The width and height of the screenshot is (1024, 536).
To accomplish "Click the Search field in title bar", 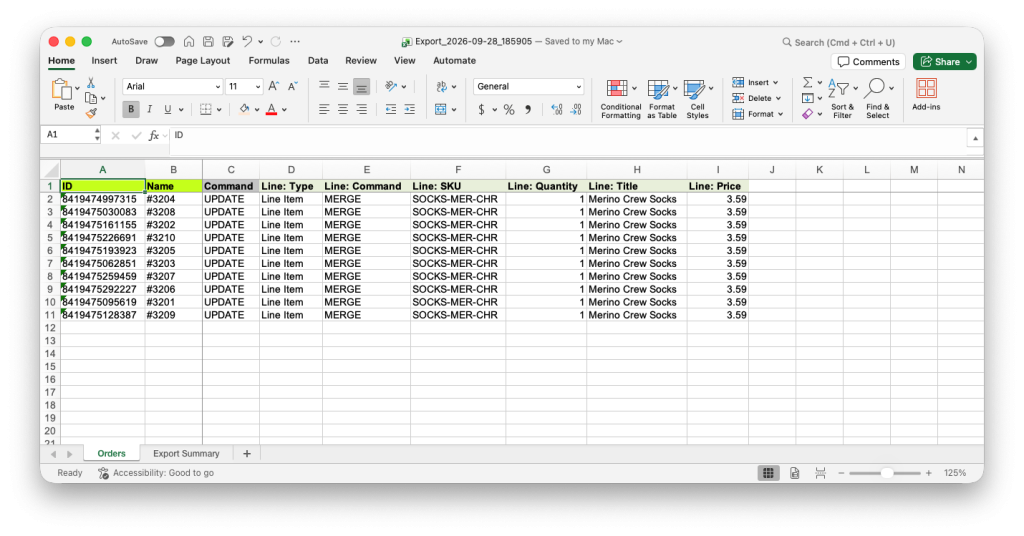I will tap(839, 42).
